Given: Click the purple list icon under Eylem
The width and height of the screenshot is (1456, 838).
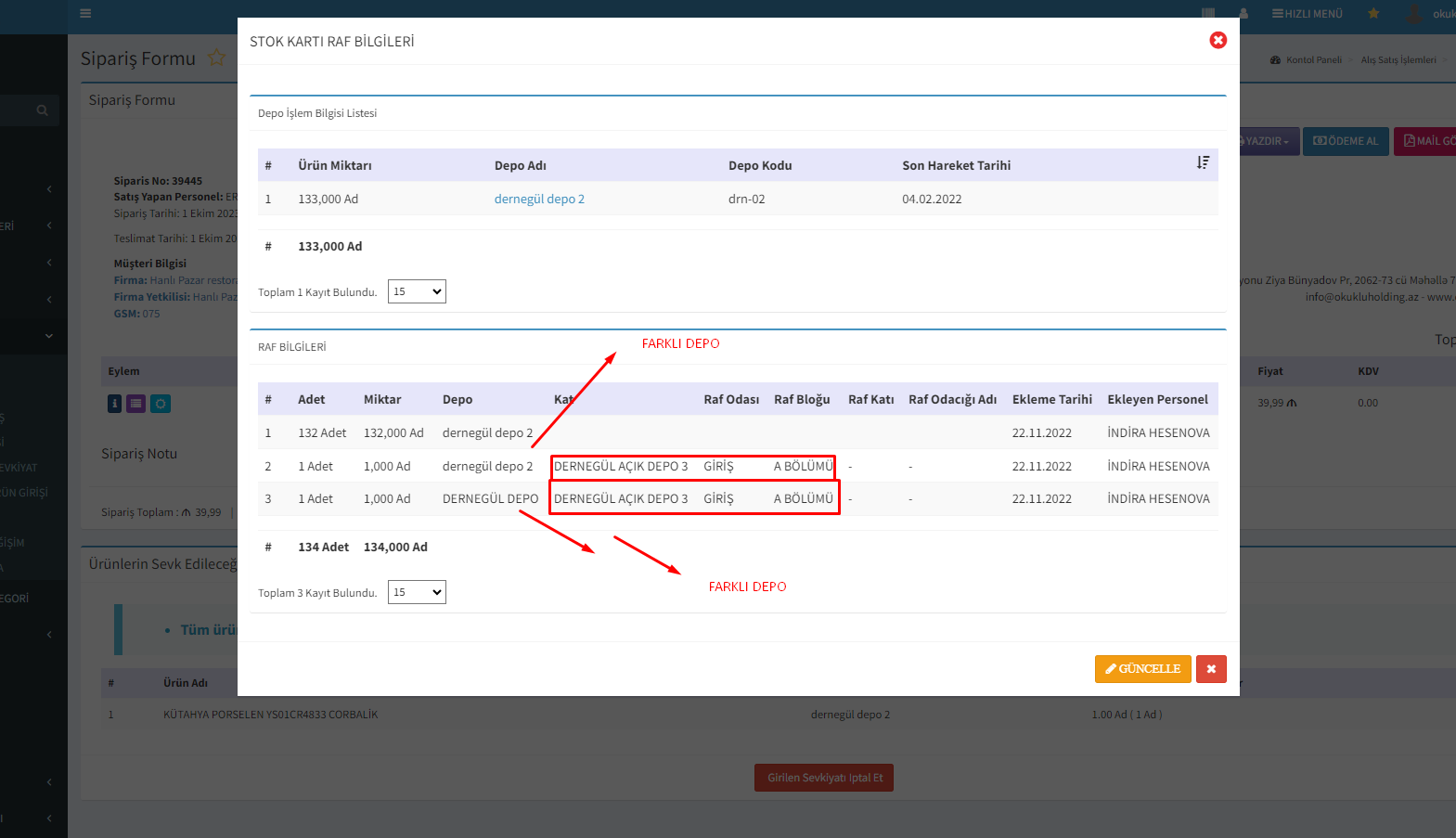Looking at the screenshot, I should pyautogui.click(x=136, y=404).
